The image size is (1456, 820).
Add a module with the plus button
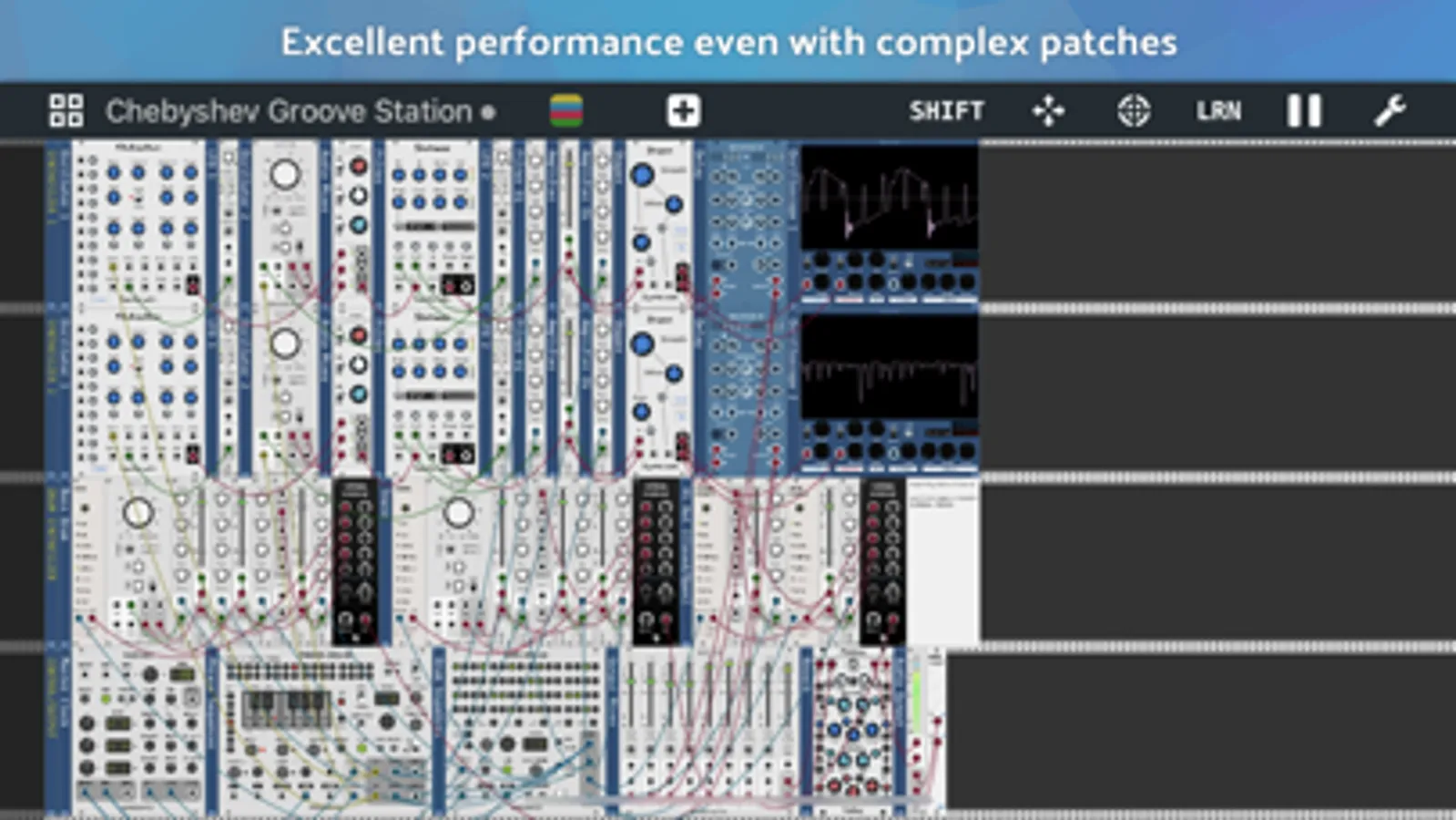point(684,111)
